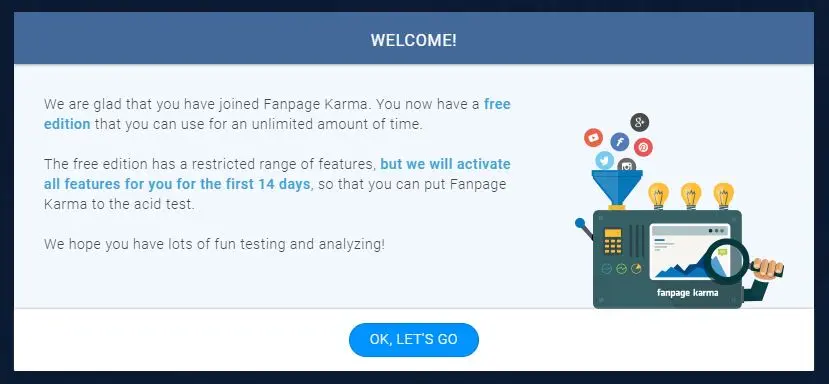Click the Twitter bird icon
The image size is (829, 384).
tap(604, 160)
